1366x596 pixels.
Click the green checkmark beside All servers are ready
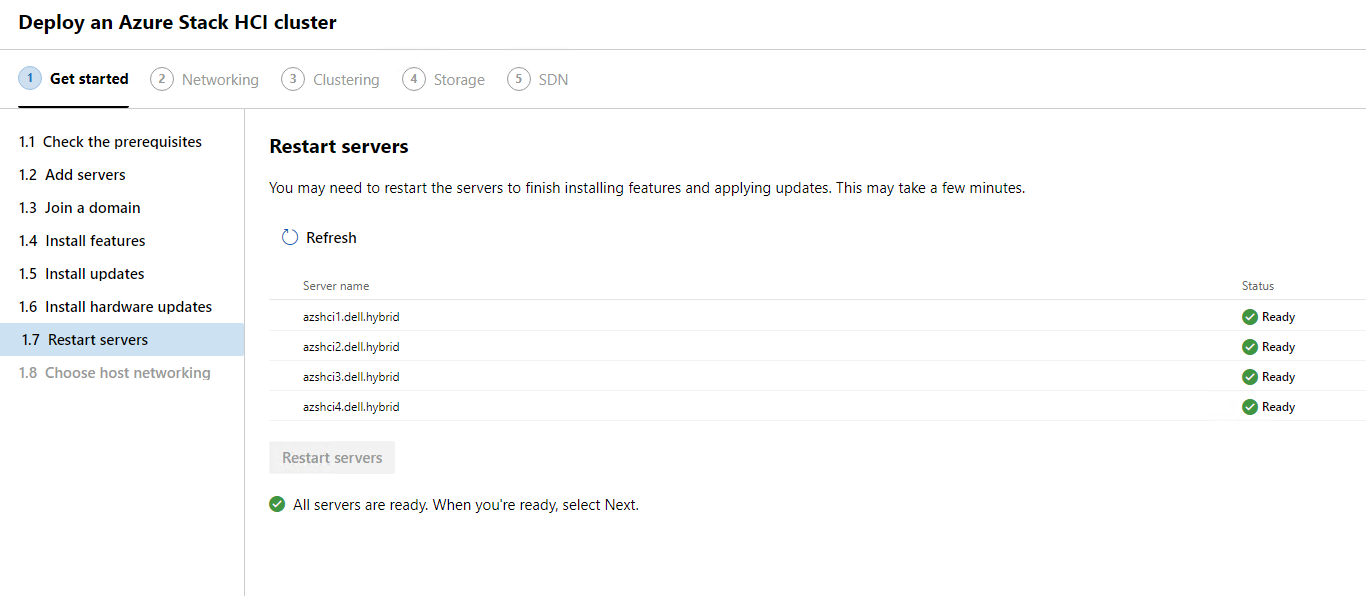[x=277, y=505]
